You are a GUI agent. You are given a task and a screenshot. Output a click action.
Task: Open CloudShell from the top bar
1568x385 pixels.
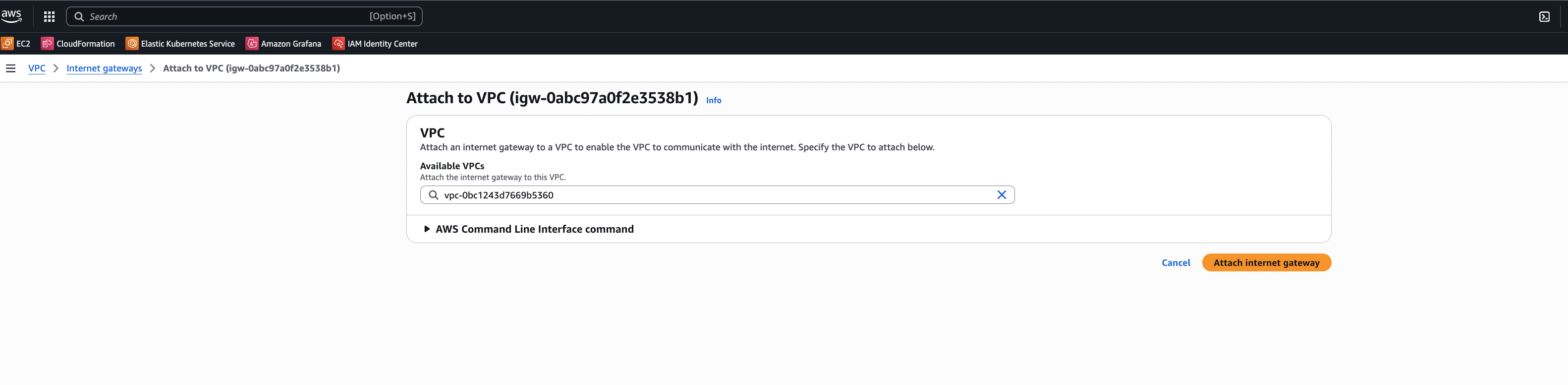click(x=1544, y=16)
